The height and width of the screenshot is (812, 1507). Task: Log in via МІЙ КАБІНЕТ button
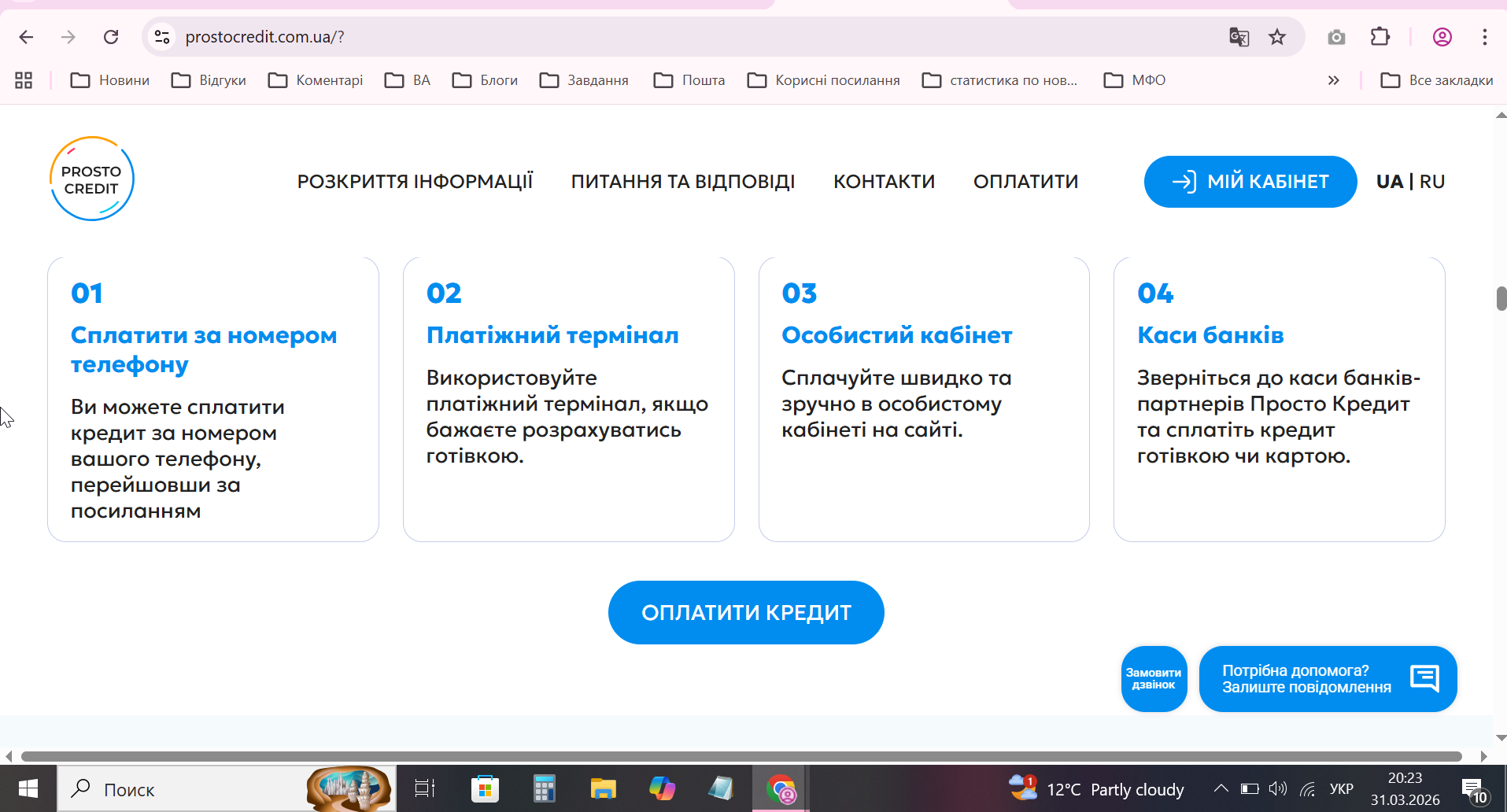[x=1250, y=182]
